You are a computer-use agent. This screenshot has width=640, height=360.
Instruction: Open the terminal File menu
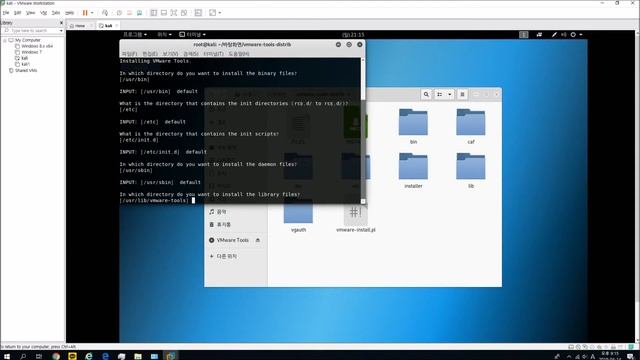coord(129,54)
